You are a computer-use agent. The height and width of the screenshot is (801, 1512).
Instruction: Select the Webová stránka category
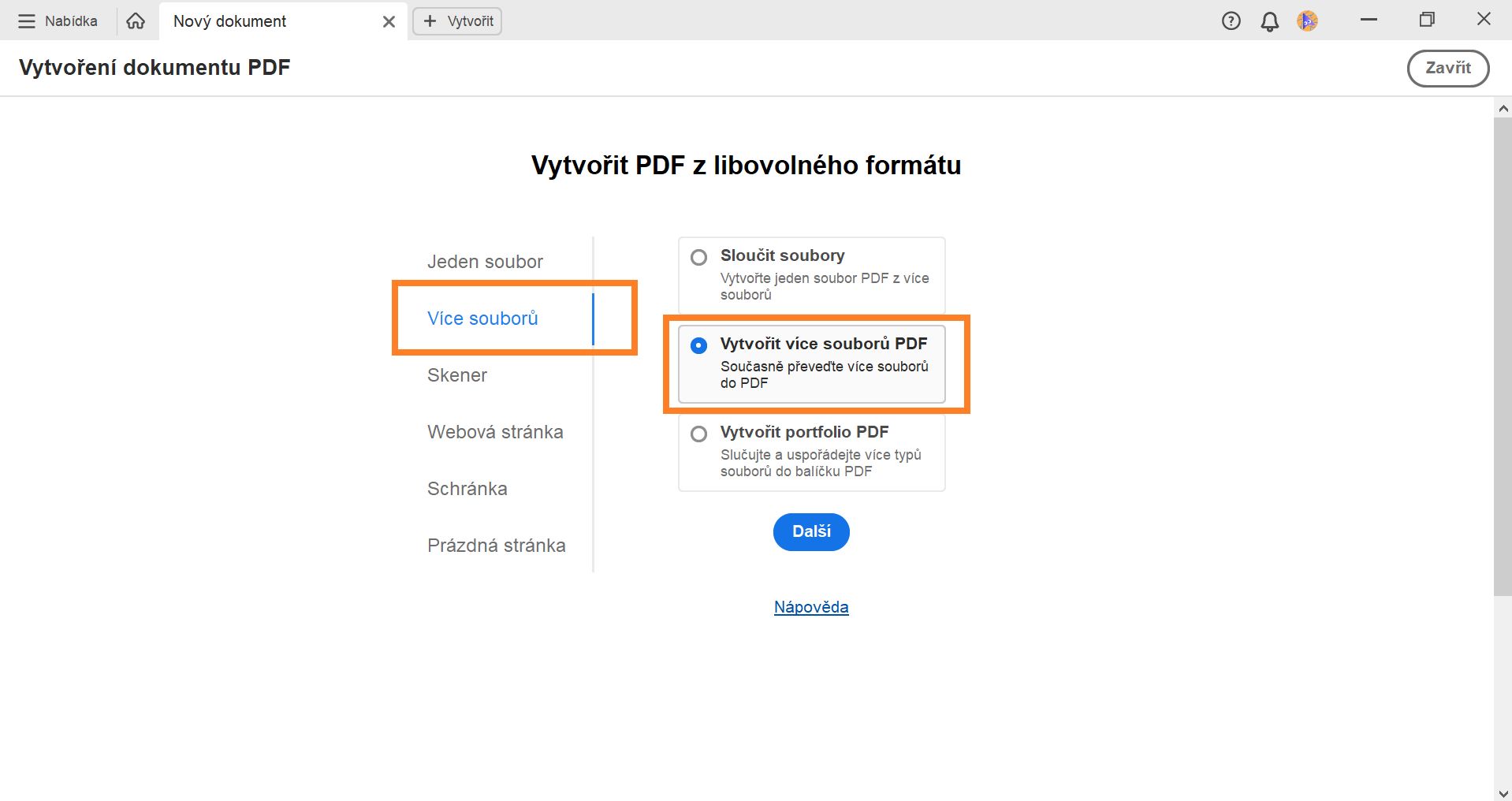click(x=495, y=431)
